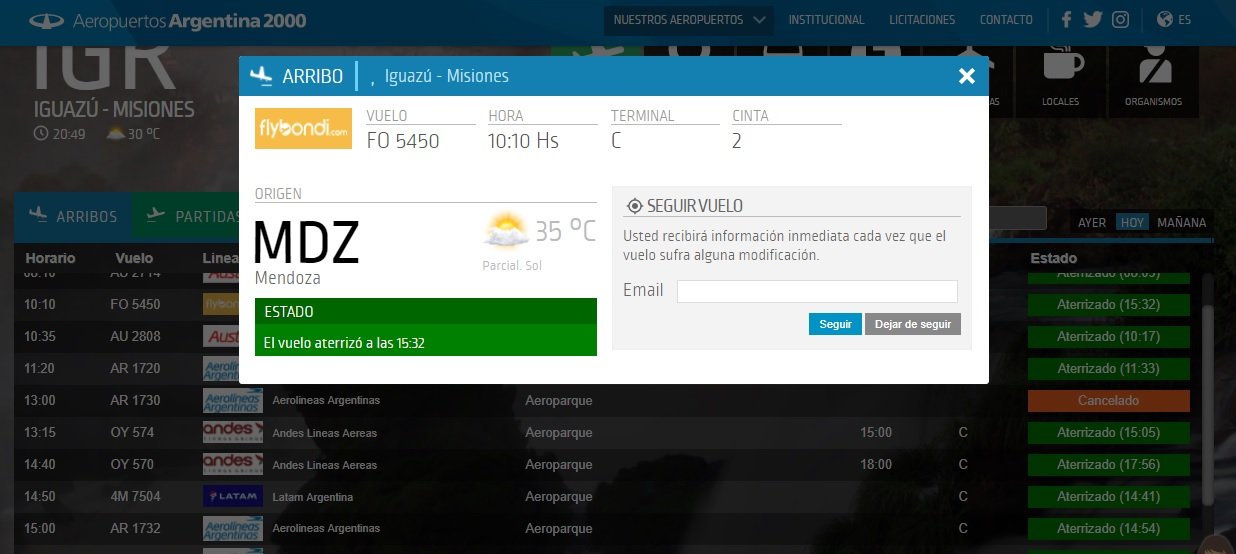The height and width of the screenshot is (554, 1236).
Task: Select the AYER day toggle
Action: tap(1092, 223)
